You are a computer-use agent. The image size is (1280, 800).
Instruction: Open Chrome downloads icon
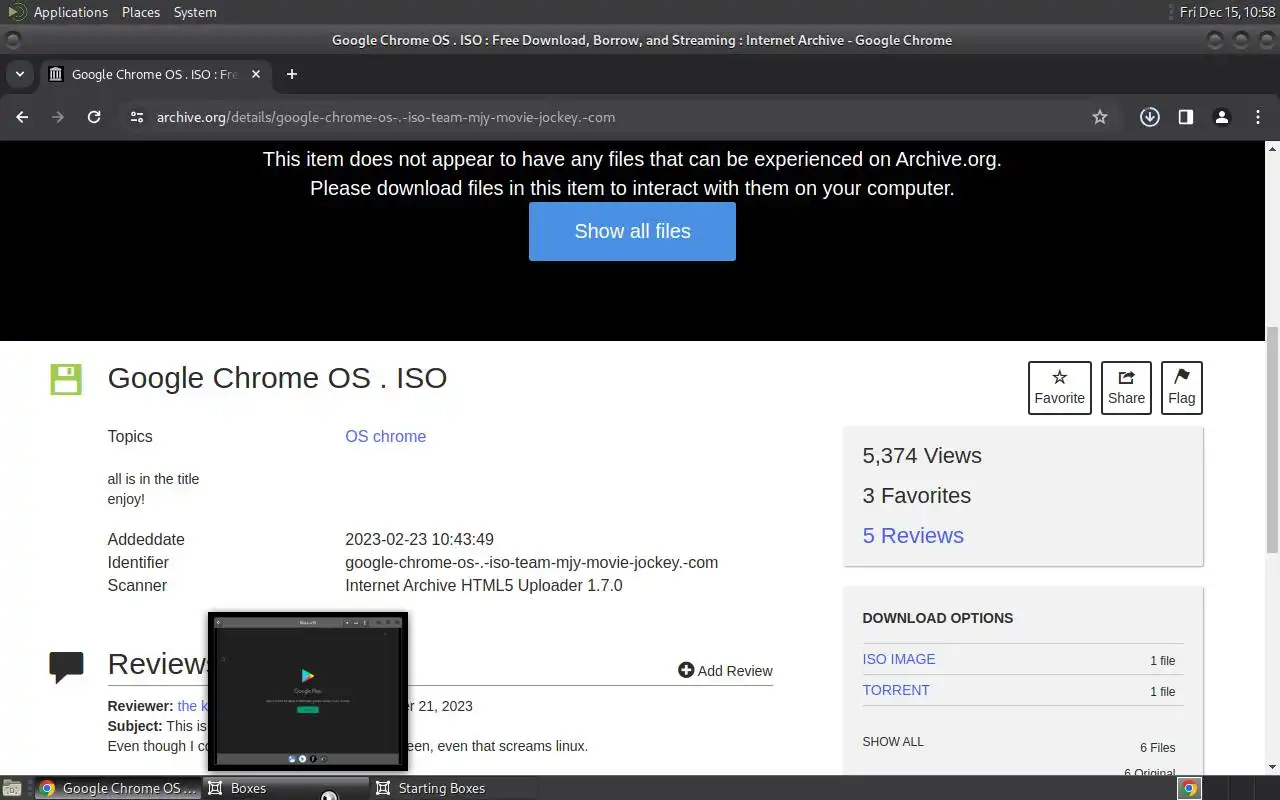point(1150,117)
